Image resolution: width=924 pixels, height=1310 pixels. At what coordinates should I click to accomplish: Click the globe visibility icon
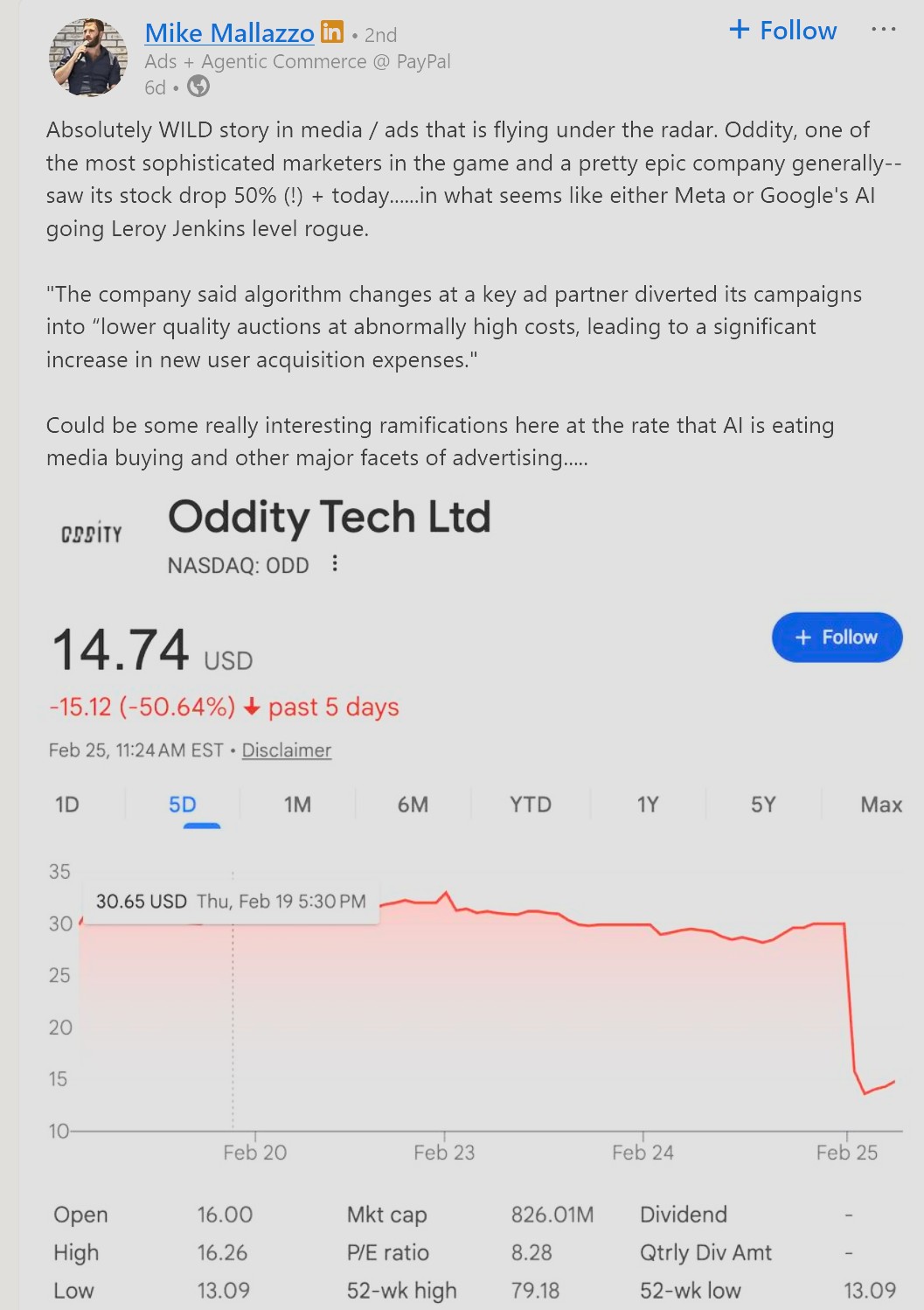pyautogui.click(x=198, y=86)
